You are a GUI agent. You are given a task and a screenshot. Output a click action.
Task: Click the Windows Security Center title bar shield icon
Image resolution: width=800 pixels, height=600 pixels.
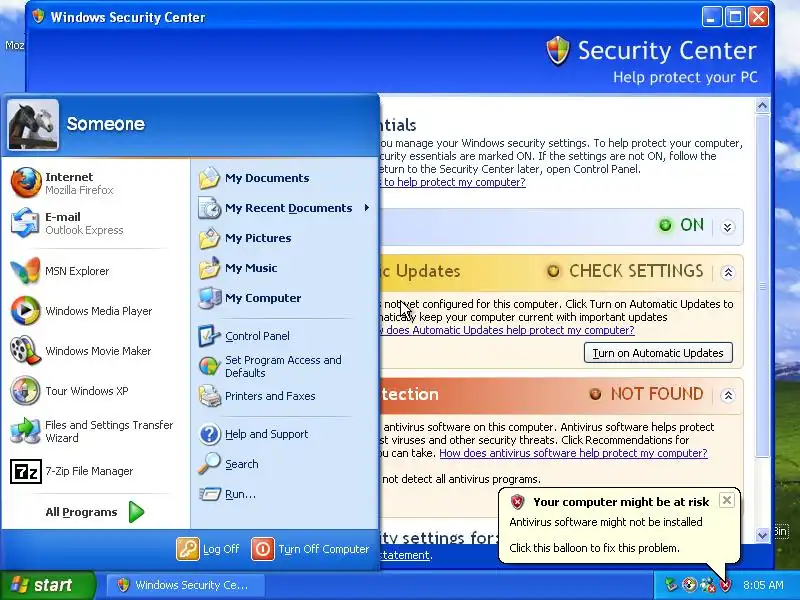(x=39, y=17)
